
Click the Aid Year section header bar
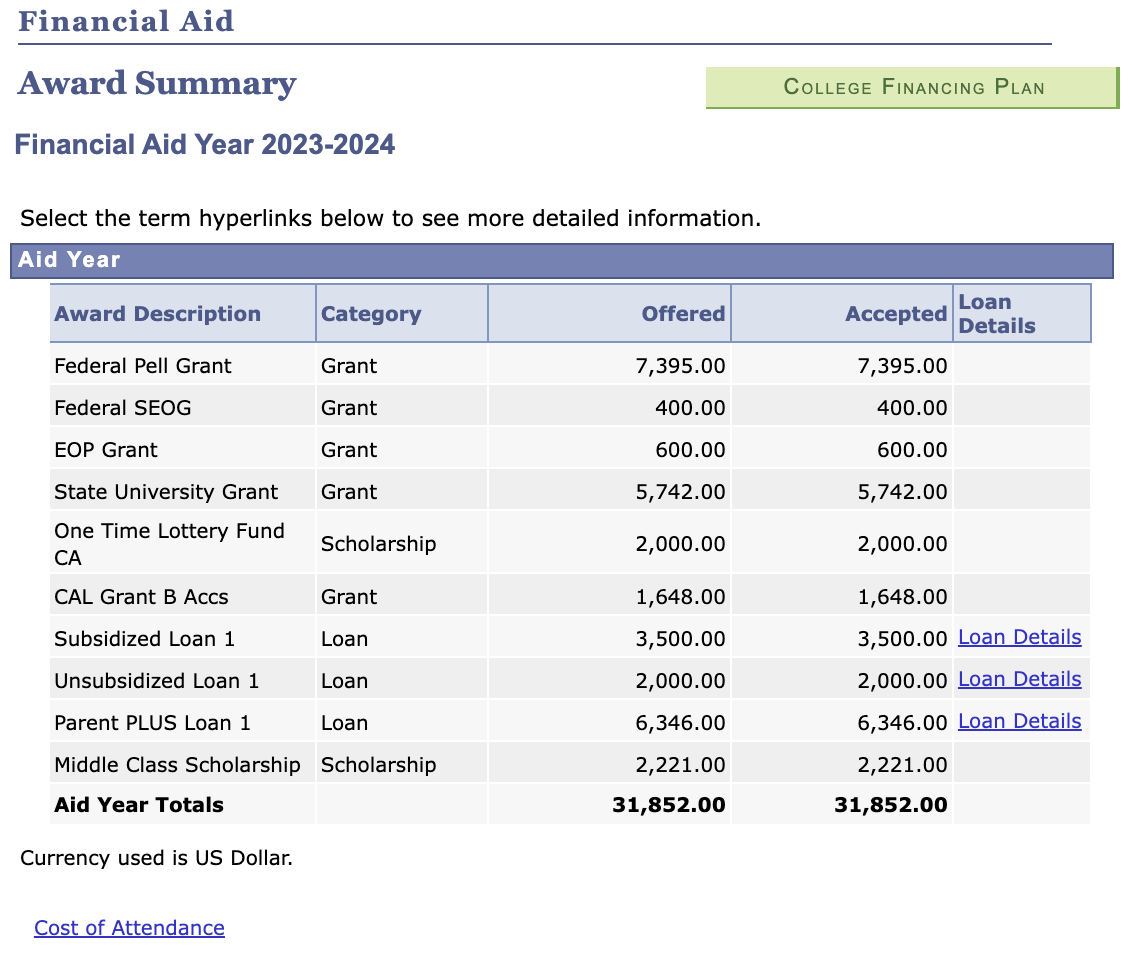[562, 261]
